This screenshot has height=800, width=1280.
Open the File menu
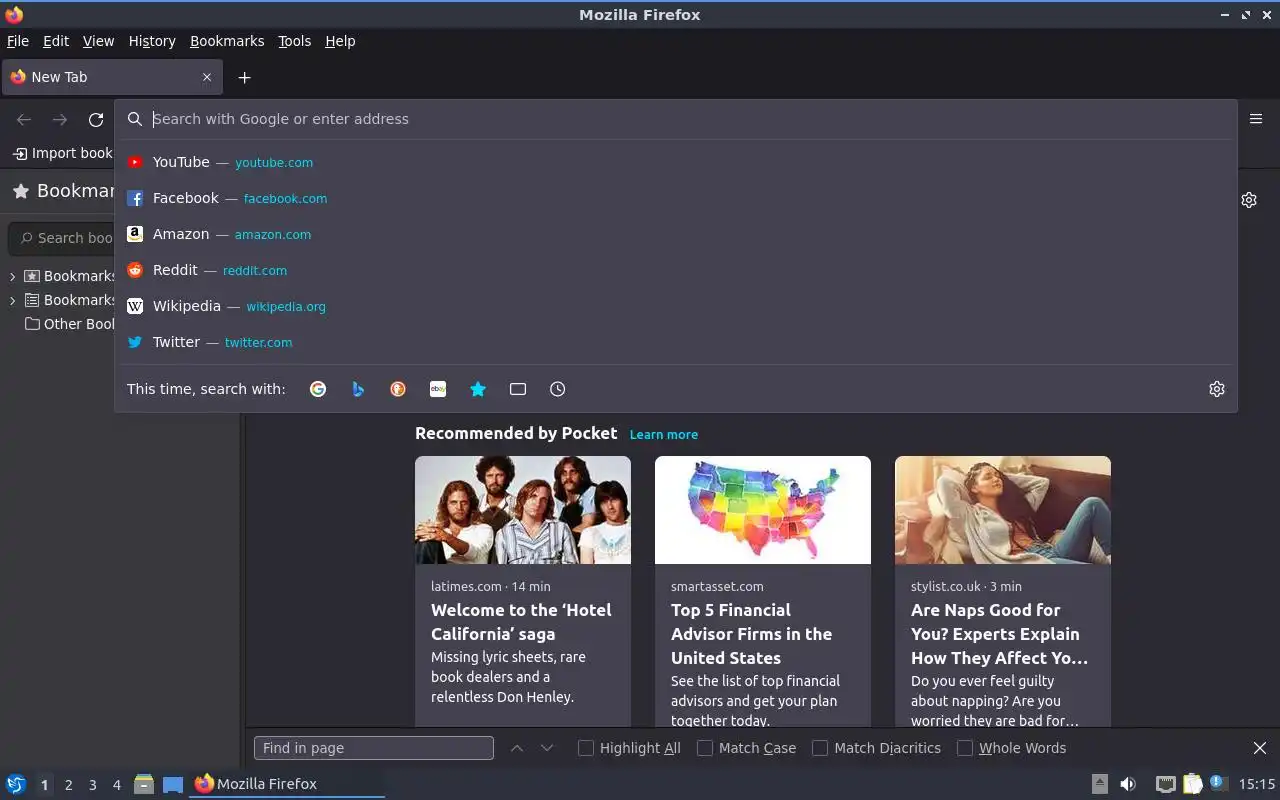(x=18, y=41)
